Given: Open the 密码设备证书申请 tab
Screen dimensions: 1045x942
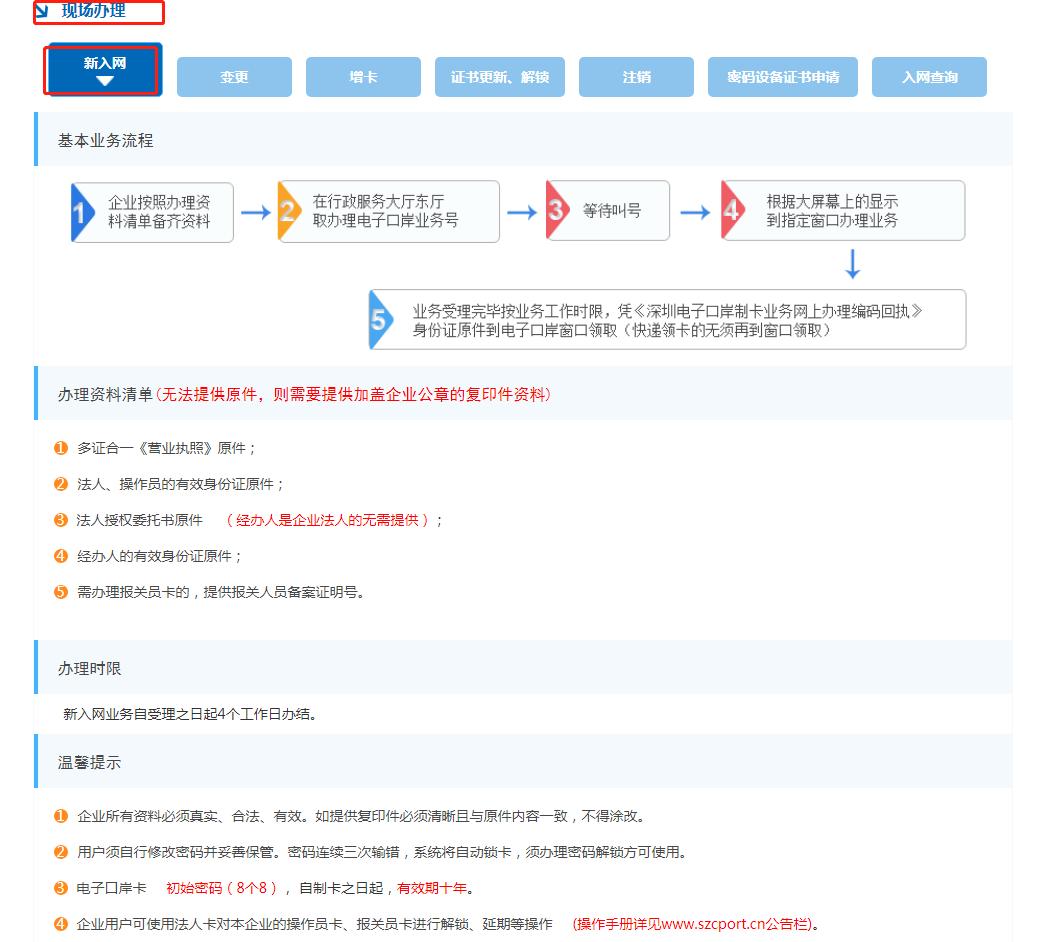Looking at the screenshot, I should 781,76.
